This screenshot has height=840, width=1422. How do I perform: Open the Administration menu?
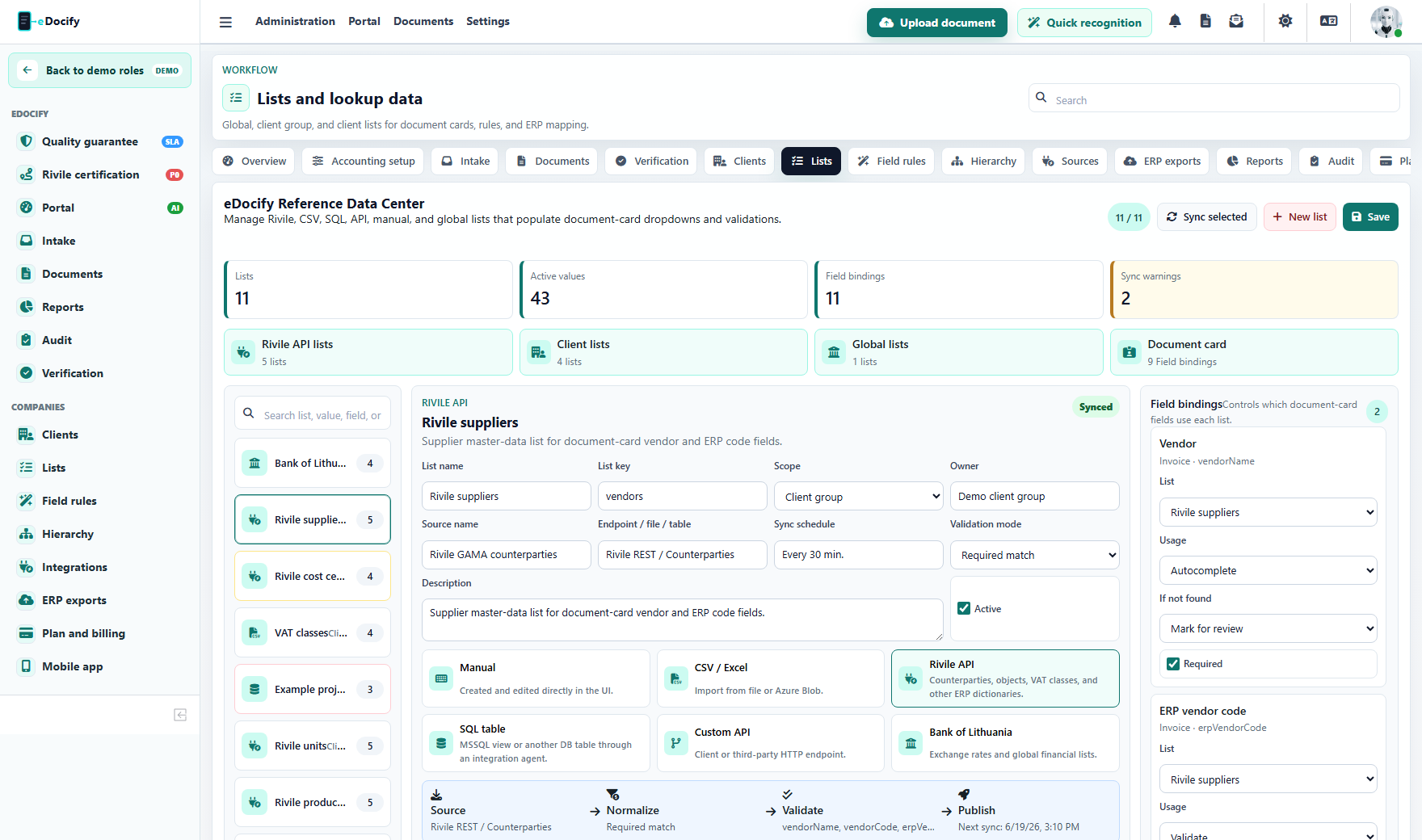point(295,21)
